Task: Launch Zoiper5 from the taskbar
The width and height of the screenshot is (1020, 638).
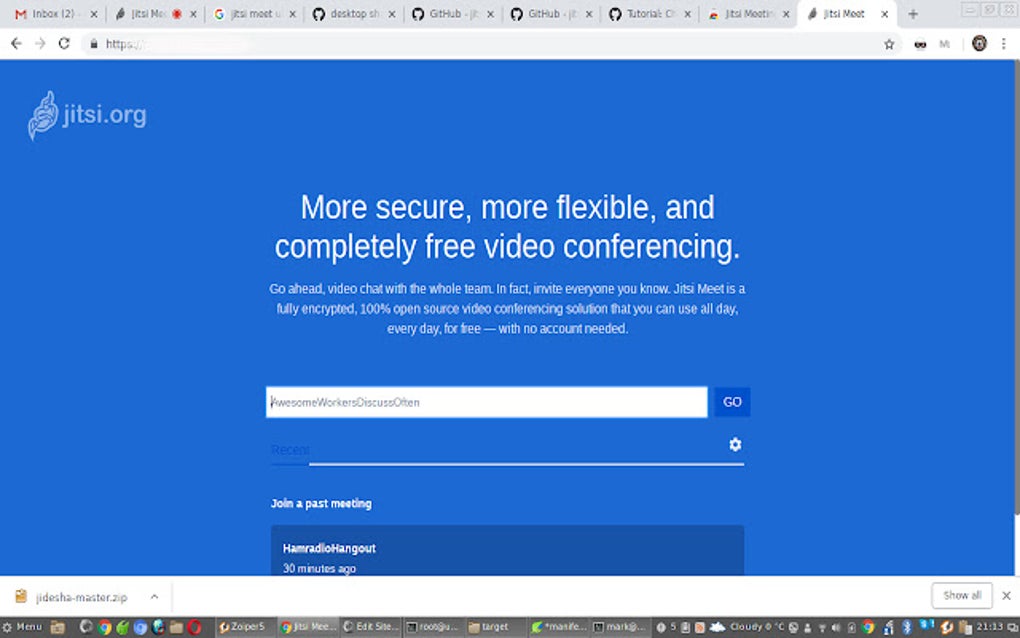Action: pyautogui.click(x=242, y=627)
